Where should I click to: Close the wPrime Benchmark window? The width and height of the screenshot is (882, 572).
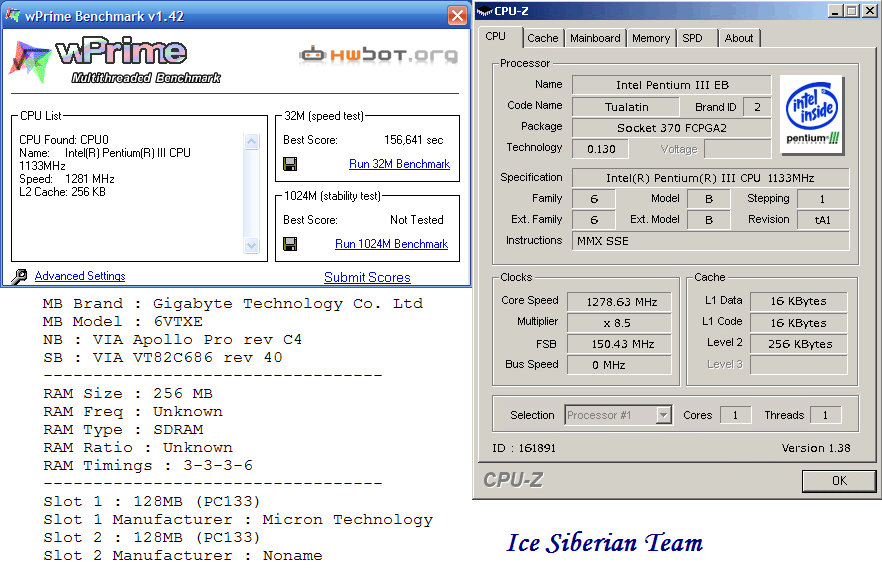tap(457, 16)
